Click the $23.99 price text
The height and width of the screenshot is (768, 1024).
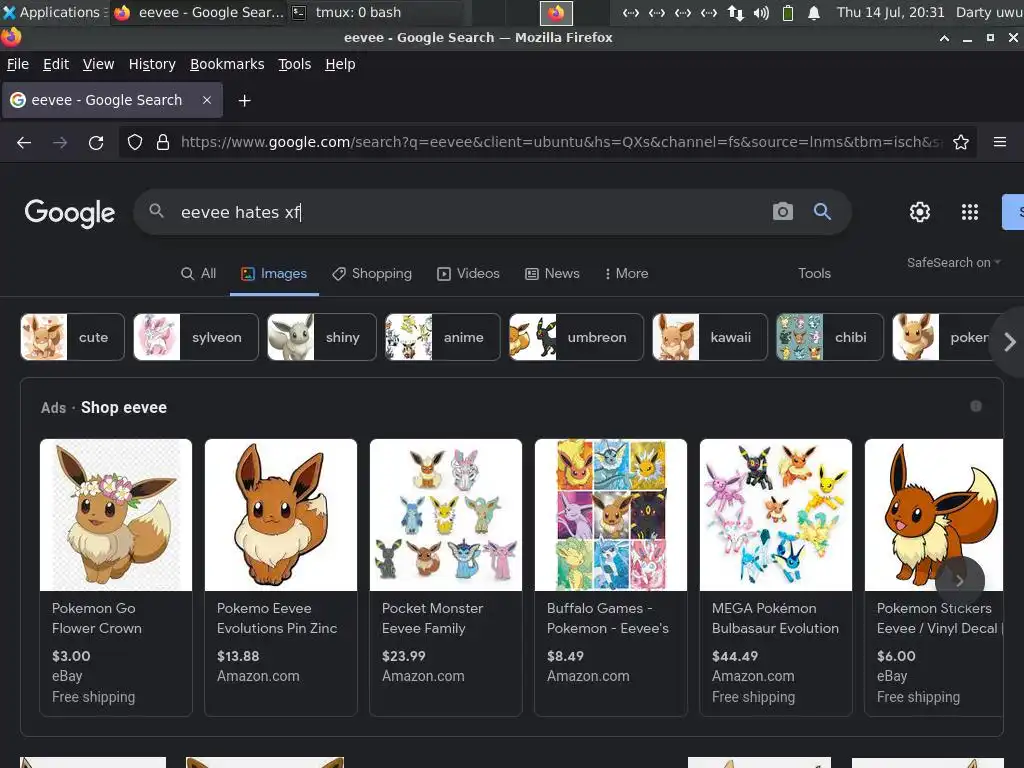click(x=404, y=656)
